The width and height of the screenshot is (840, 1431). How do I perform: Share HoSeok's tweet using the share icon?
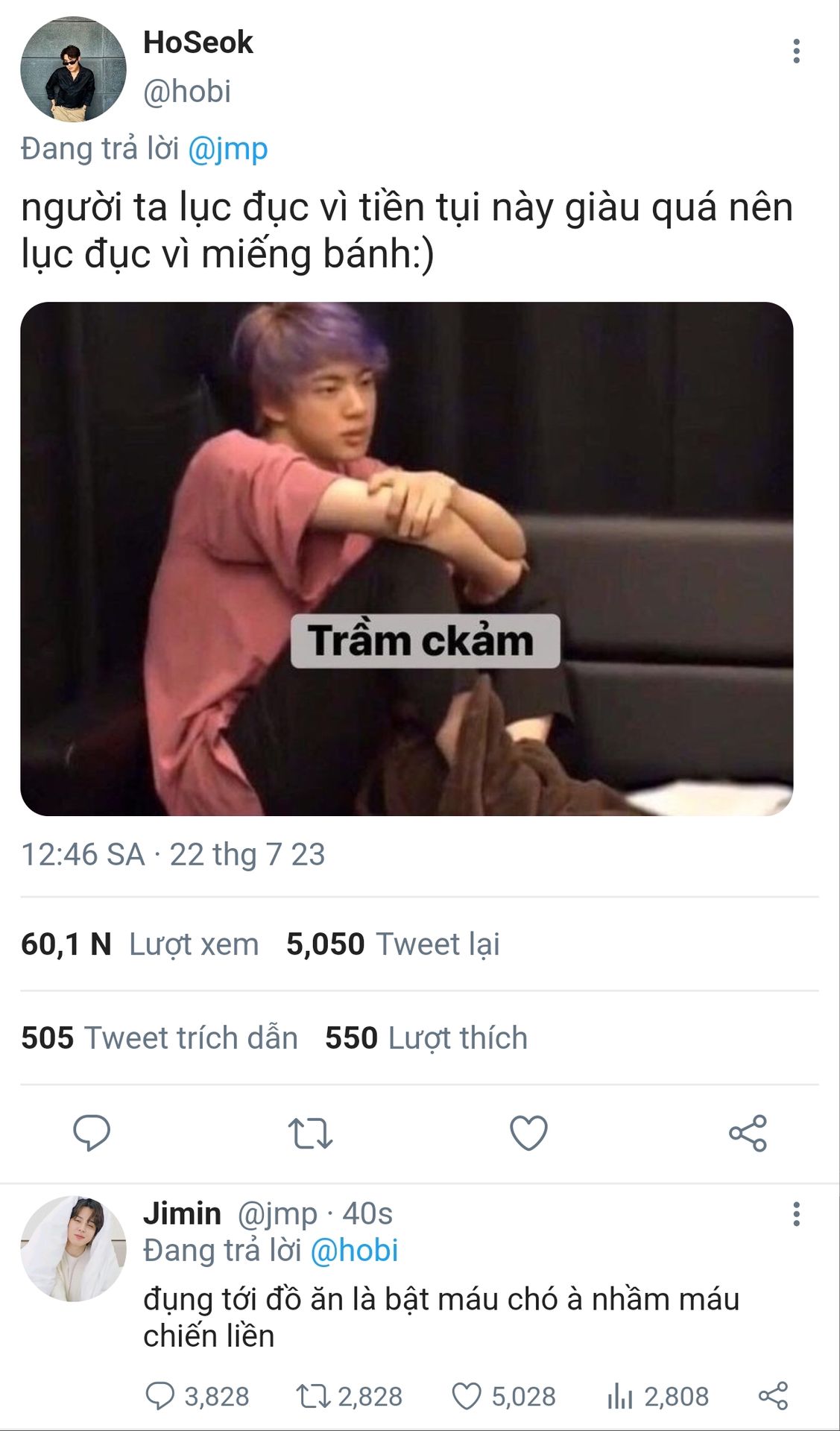[748, 1133]
